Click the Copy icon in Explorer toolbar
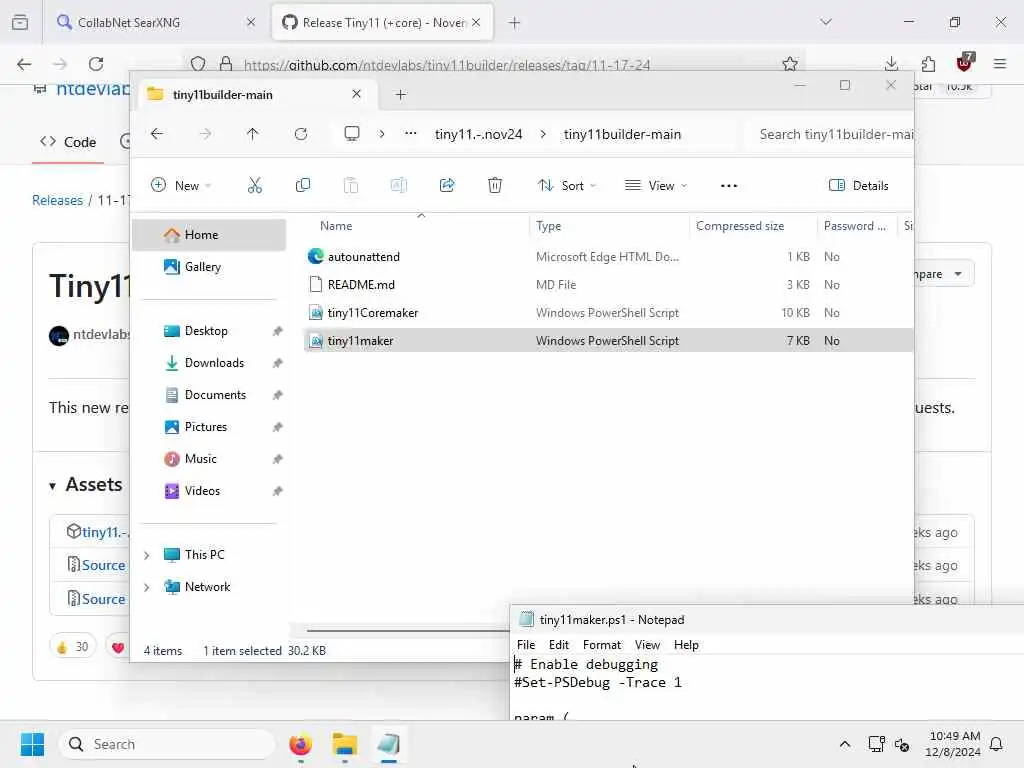The width and height of the screenshot is (1024, 768). (303, 185)
